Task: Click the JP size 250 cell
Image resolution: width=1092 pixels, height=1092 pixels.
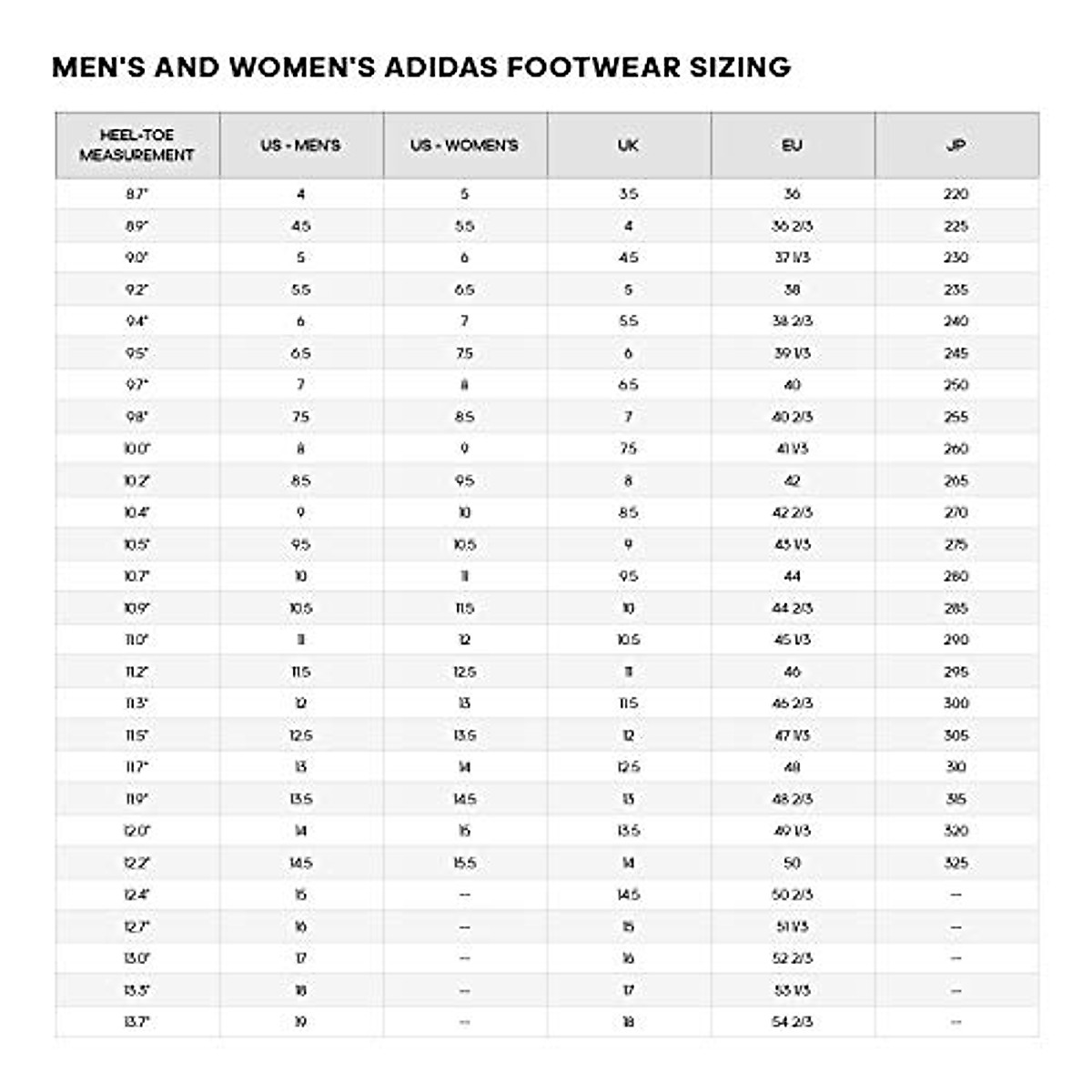Action: 955,385
